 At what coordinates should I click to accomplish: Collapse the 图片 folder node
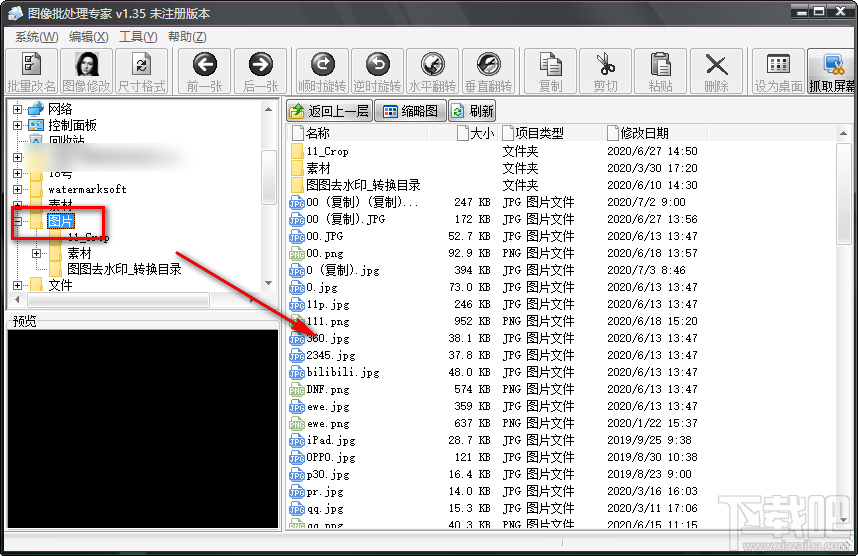18,221
